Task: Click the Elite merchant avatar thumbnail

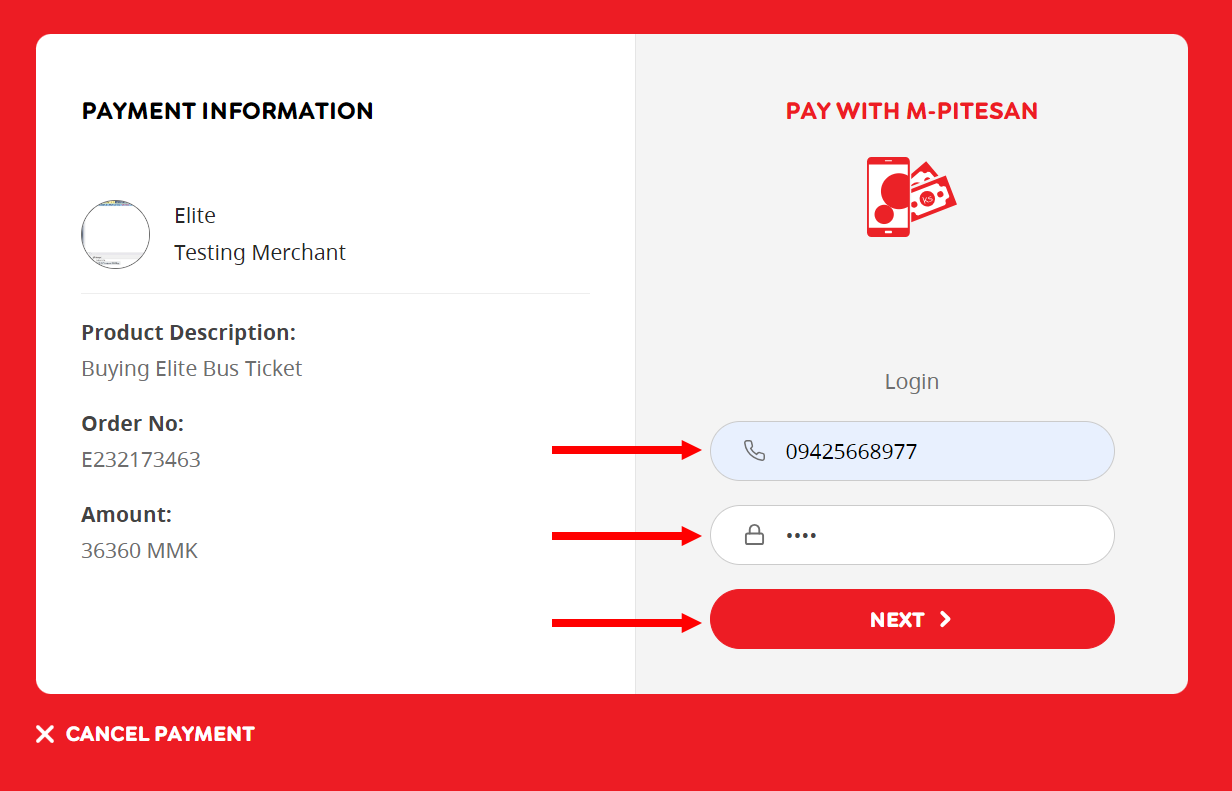Action: pos(116,234)
